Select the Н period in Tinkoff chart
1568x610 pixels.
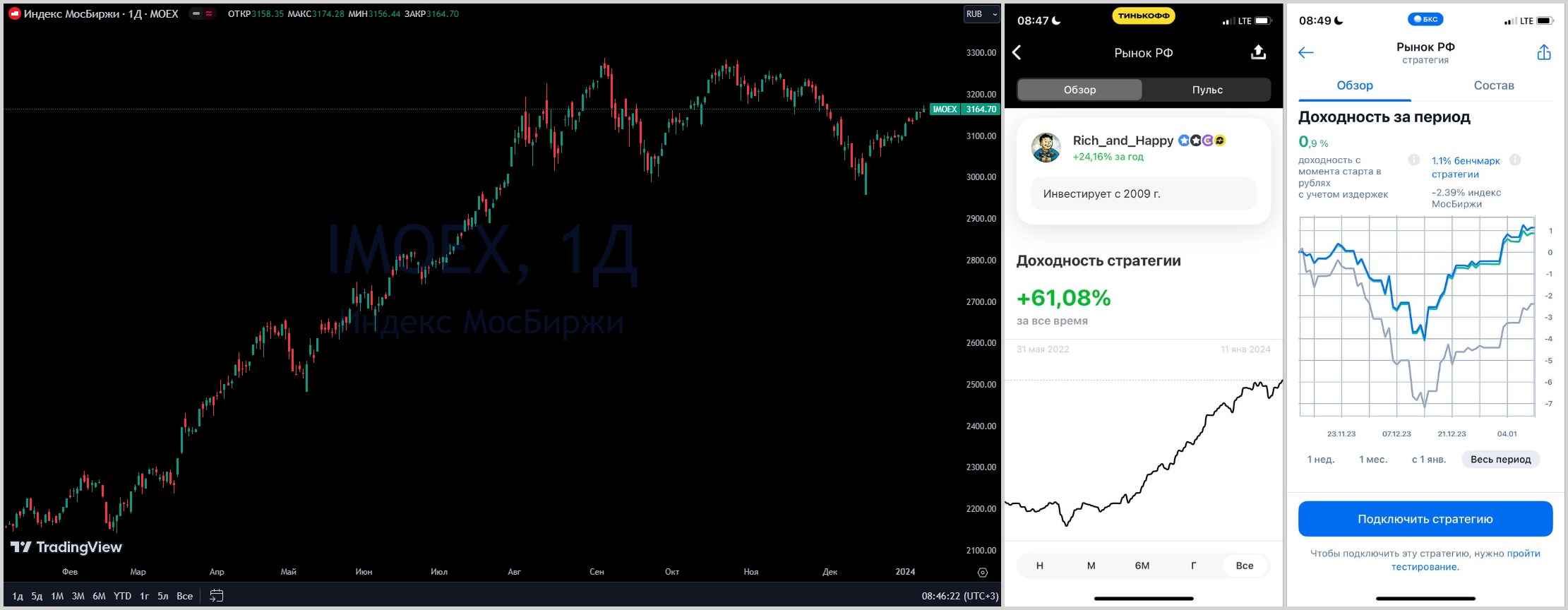click(x=1040, y=566)
